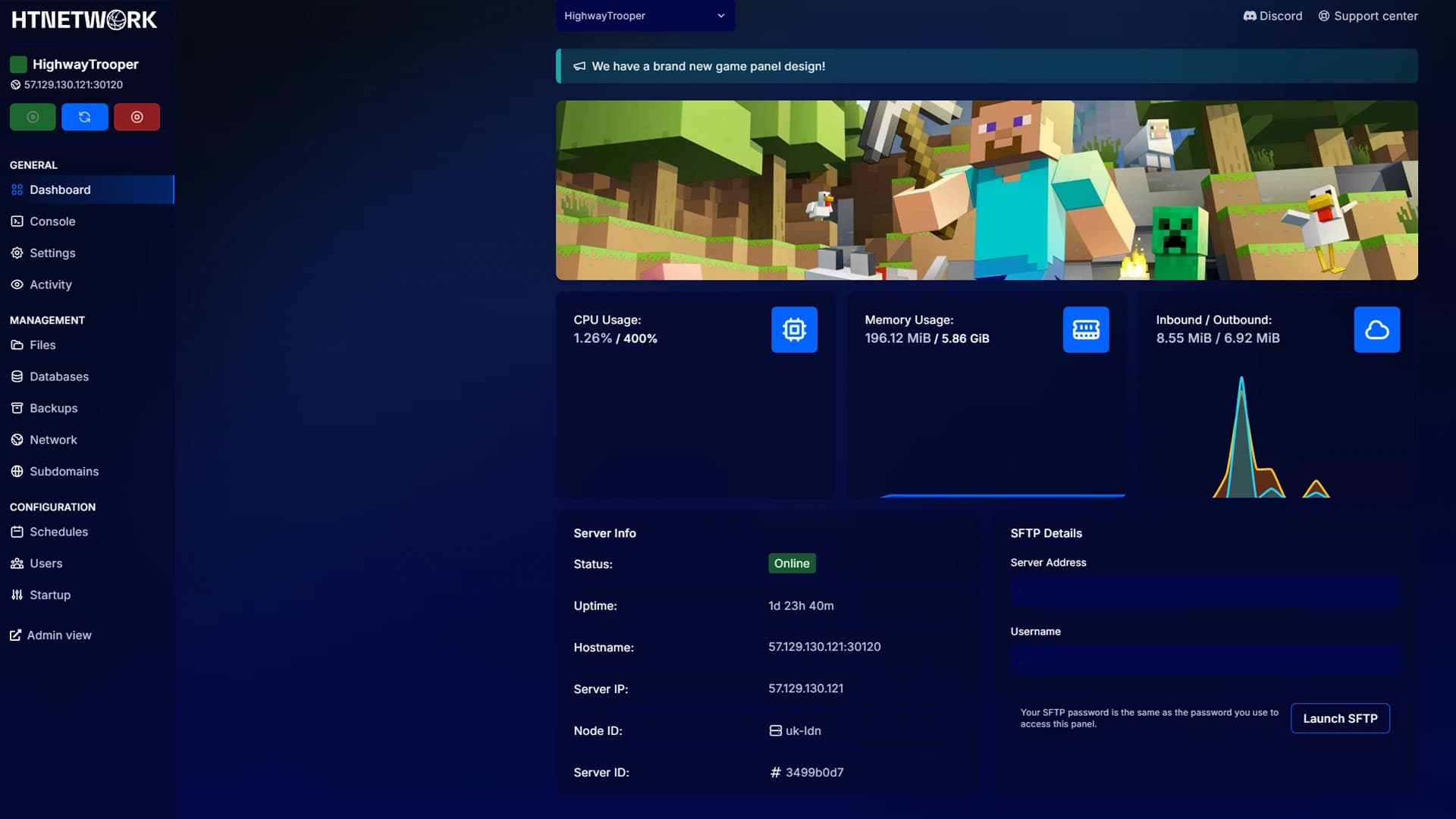1456x819 pixels.
Task: Toggle the Online status badge
Action: [x=792, y=563]
